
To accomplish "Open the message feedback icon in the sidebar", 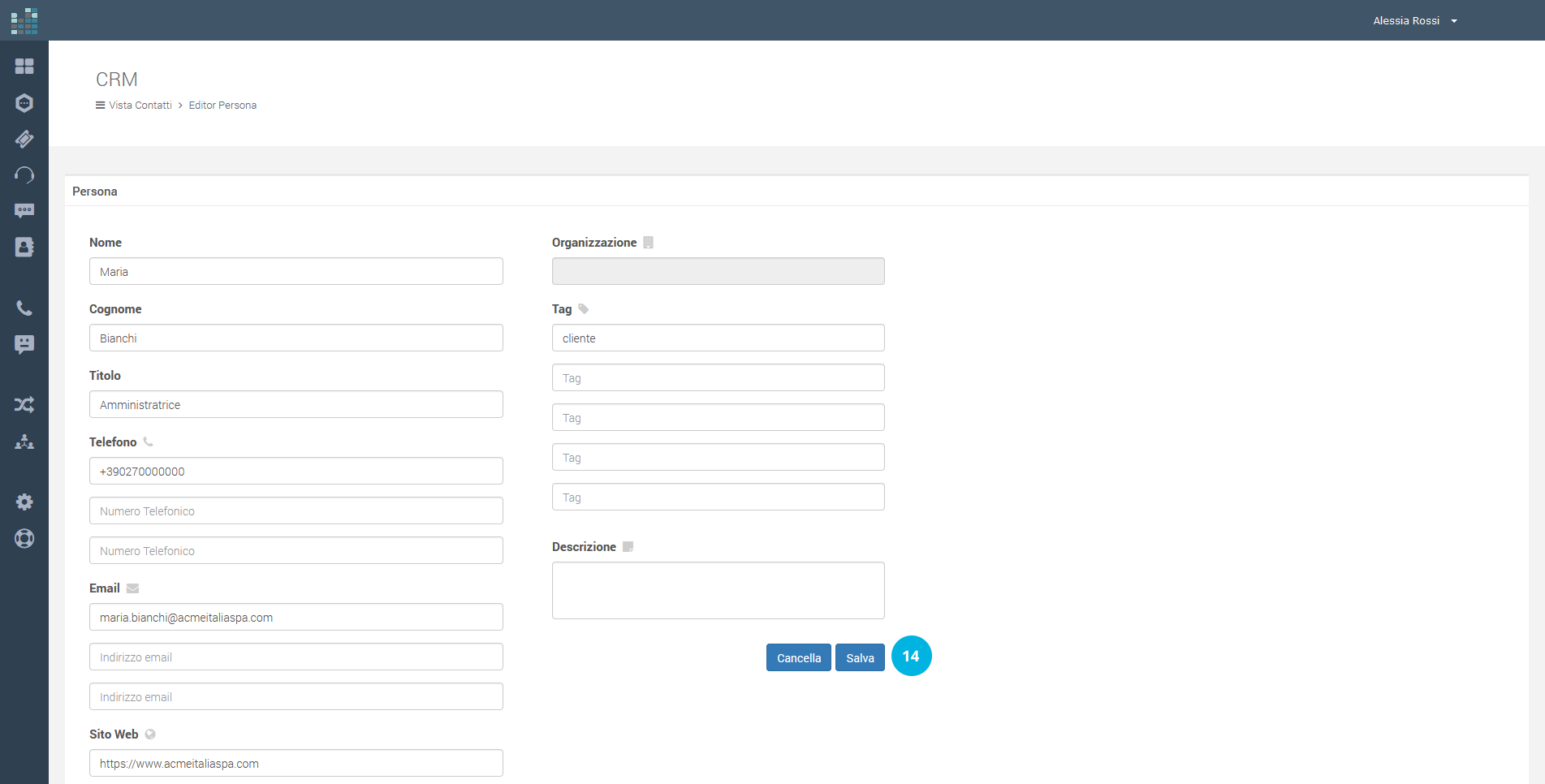I will (x=24, y=345).
